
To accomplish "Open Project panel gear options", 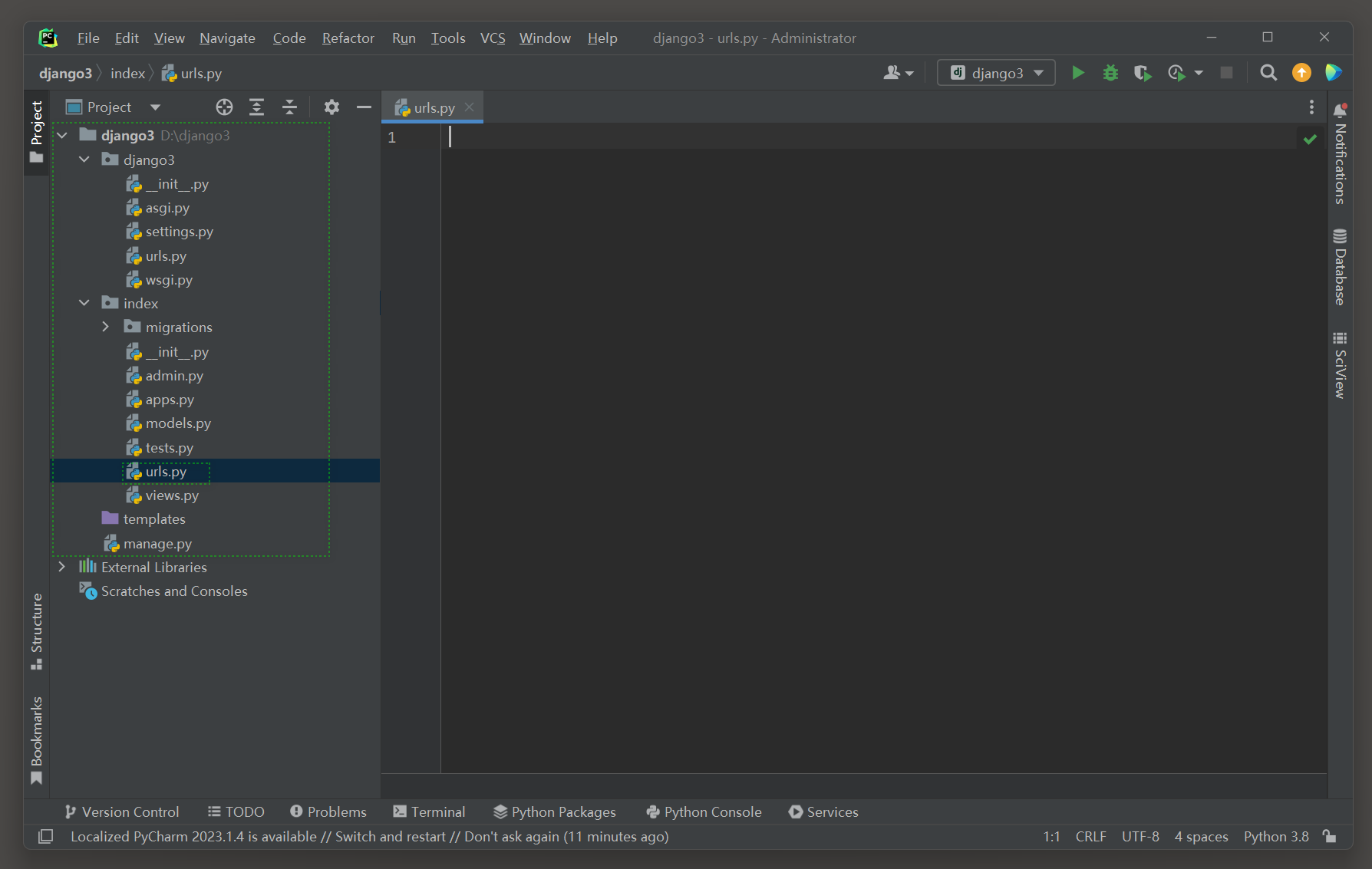I will (331, 107).
